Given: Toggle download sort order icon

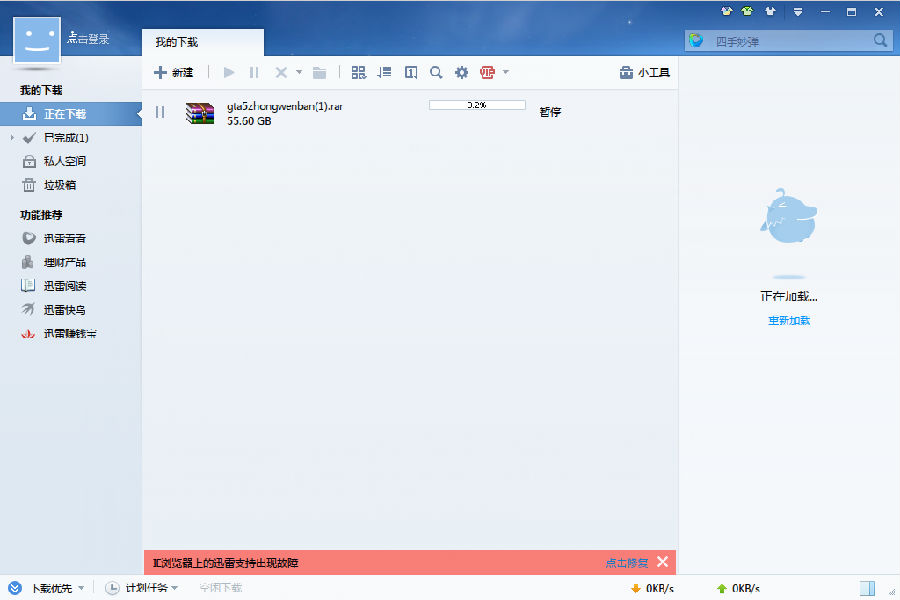Looking at the screenshot, I should pyautogui.click(x=384, y=72).
